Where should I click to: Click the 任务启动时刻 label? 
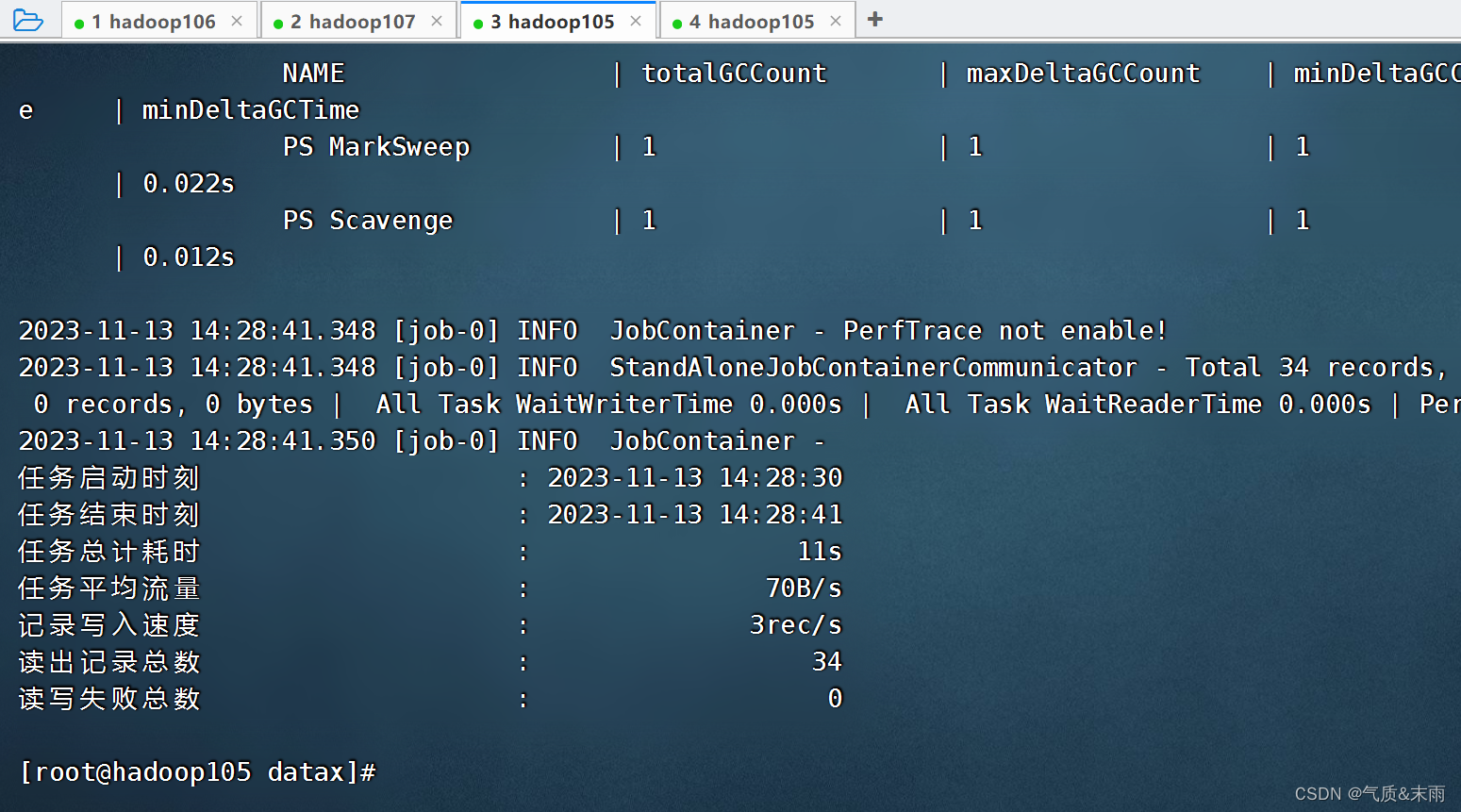(109, 478)
